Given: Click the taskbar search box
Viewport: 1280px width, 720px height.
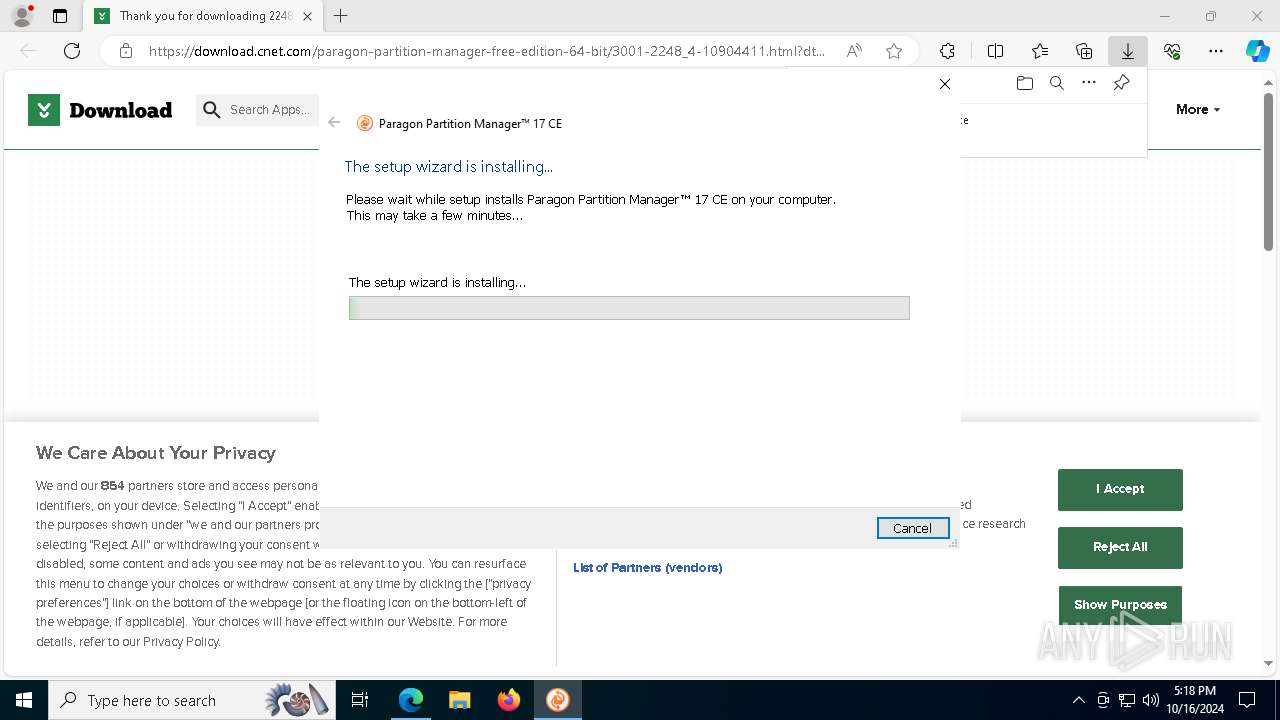Looking at the screenshot, I should tap(192, 700).
